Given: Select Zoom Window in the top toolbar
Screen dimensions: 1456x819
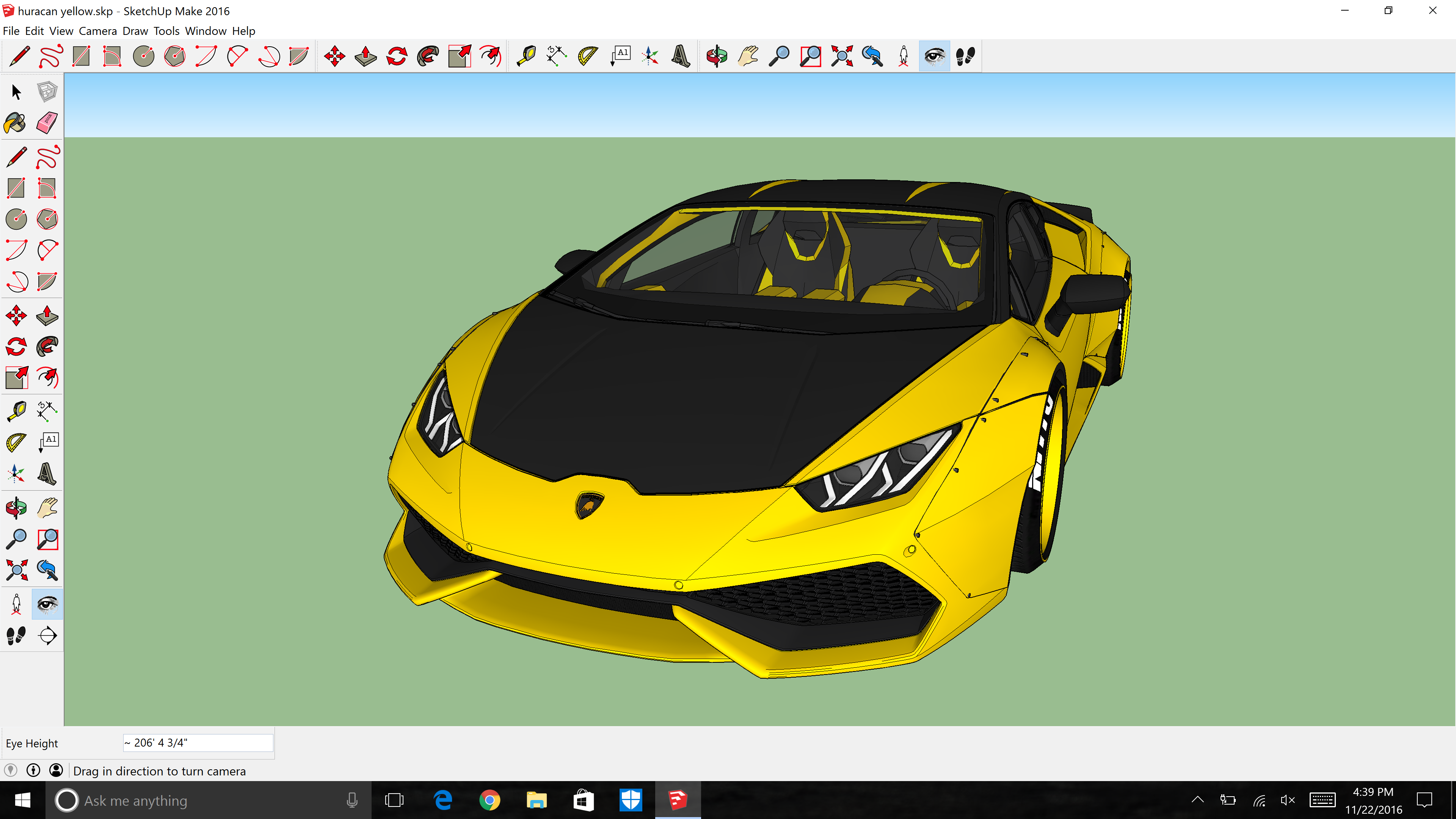Looking at the screenshot, I should pyautogui.click(x=811, y=56).
